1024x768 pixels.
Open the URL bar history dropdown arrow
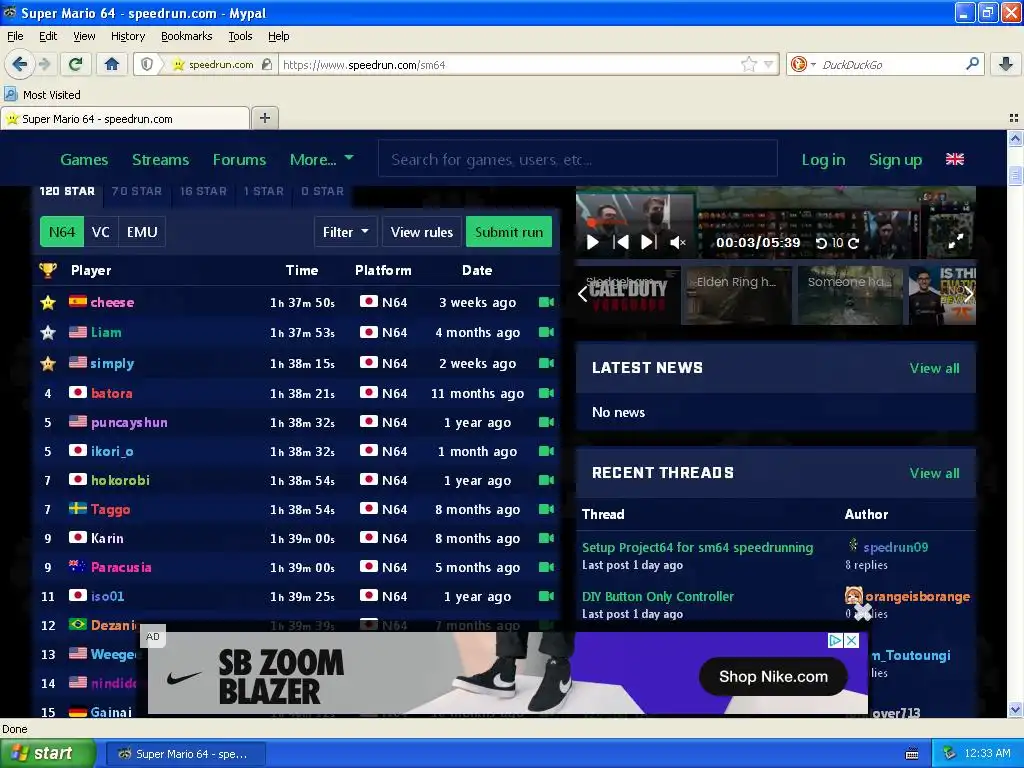(x=769, y=64)
